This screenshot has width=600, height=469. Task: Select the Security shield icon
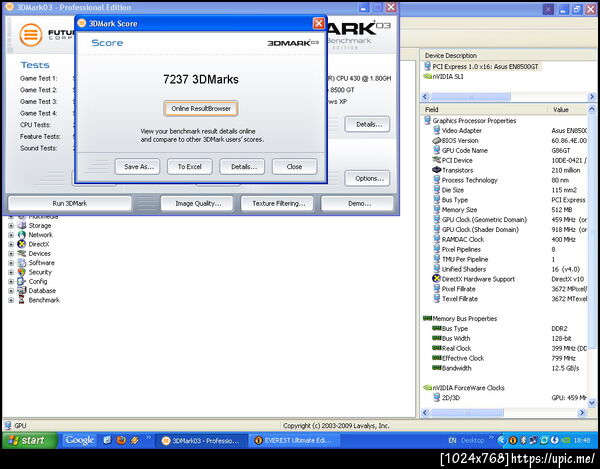(22, 272)
